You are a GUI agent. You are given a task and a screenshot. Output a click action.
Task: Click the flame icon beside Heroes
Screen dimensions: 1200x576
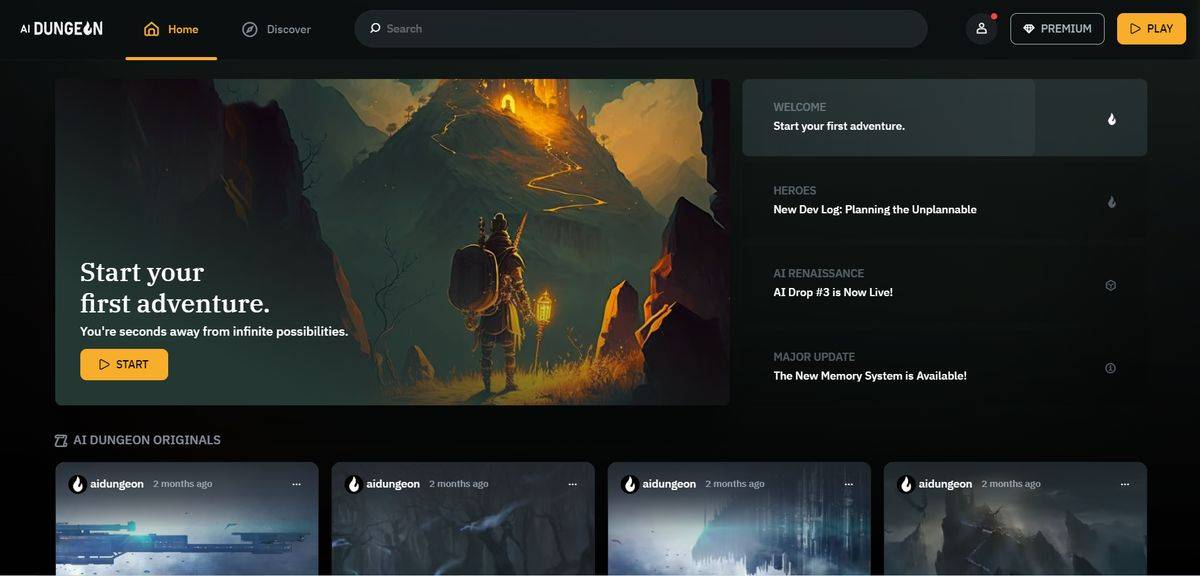coord(1111,202)
